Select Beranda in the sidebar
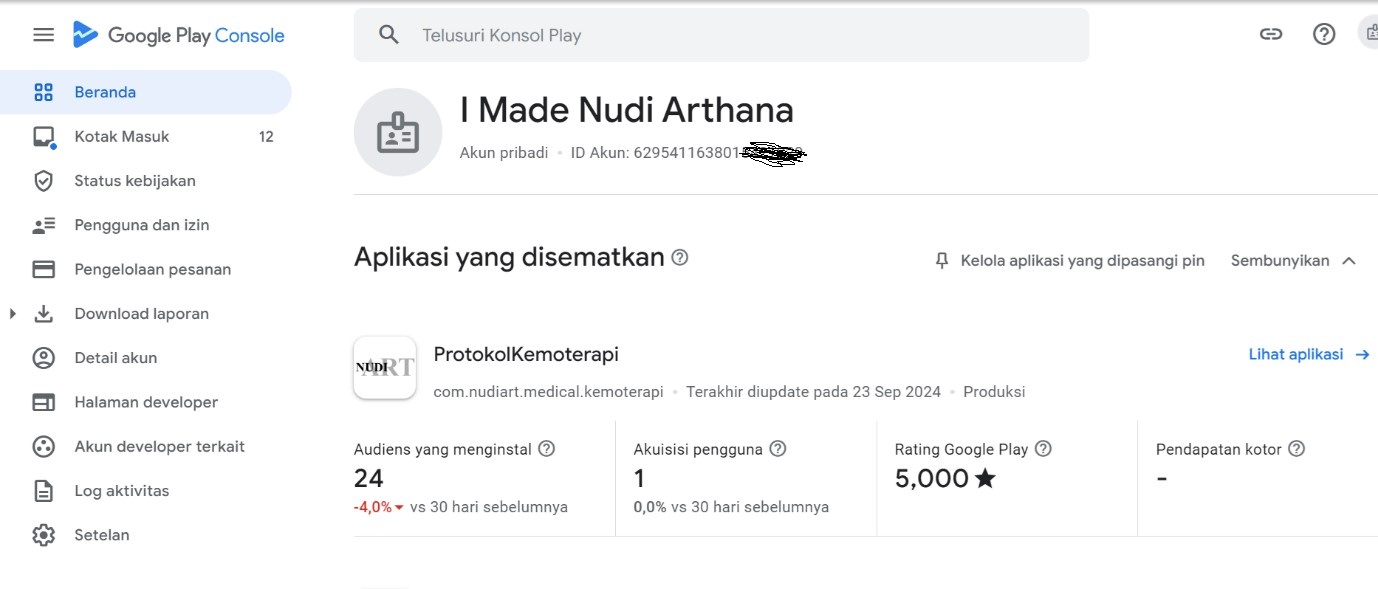1378x589 pixels. point(105,92)
